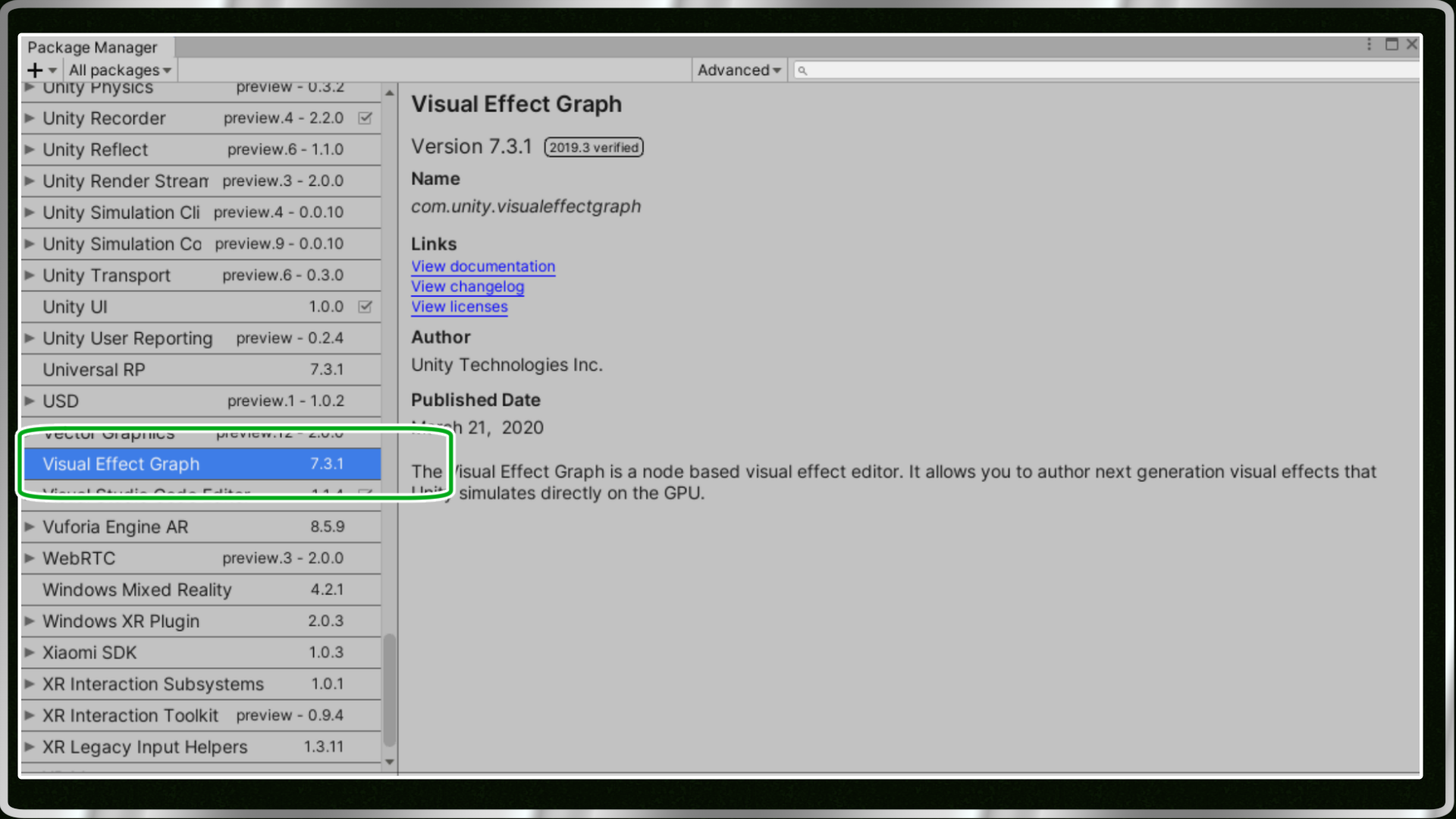
Task: Select USD package row
Action: click(x=201, y=401)
